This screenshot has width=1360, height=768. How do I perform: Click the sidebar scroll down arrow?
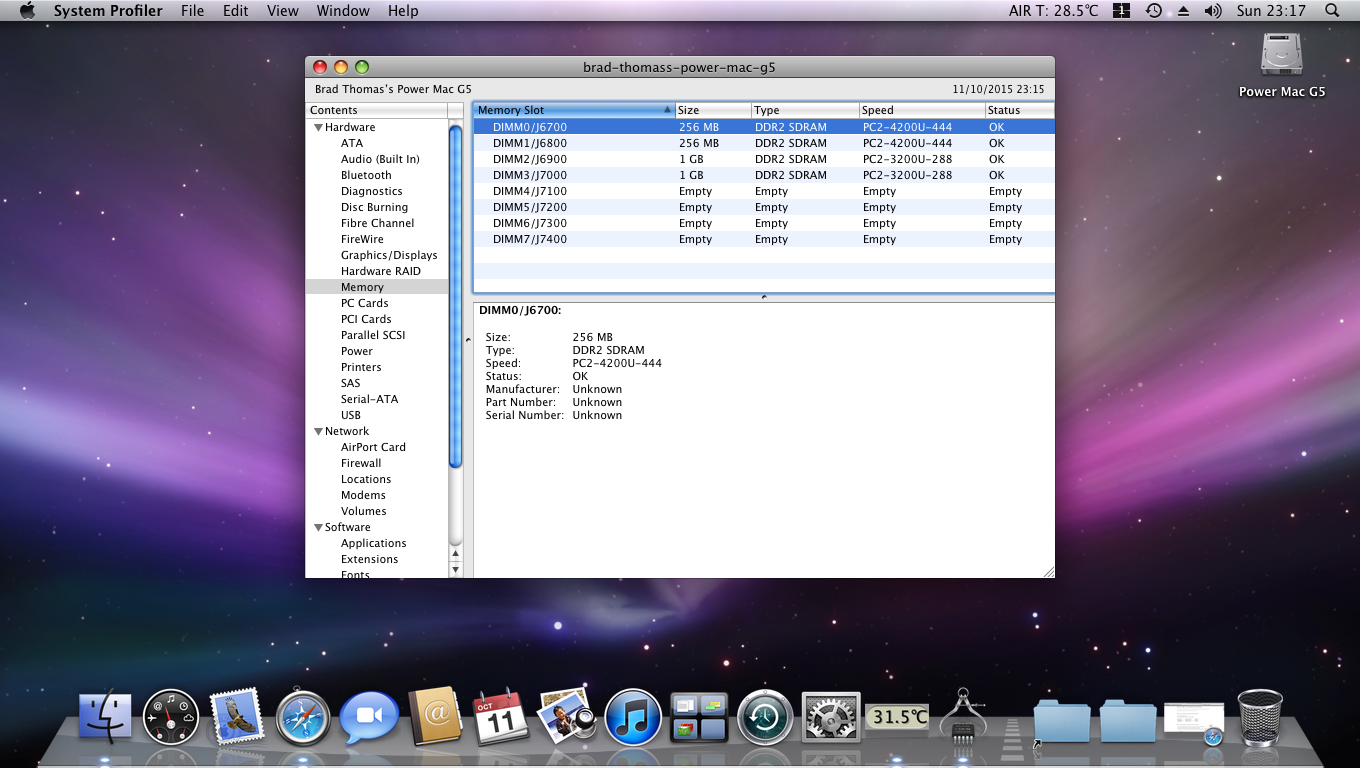click(x=456, y=569)
